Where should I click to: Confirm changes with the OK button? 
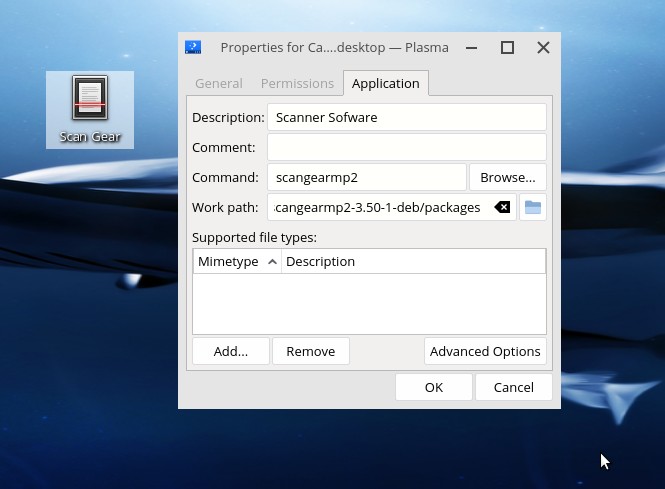pyautogui.click(x=433, y=387)
